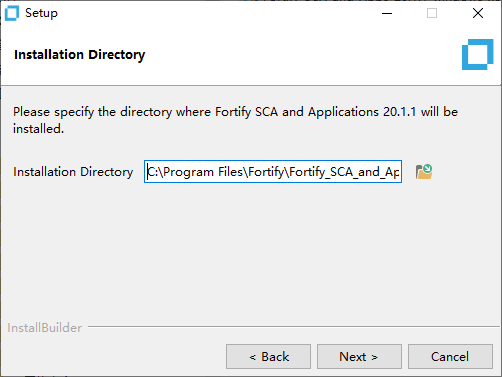The height and width of the screenshot is (377, 502).
Task: Click the blue Fortify logo in header
Action: (x=477, y=54)
